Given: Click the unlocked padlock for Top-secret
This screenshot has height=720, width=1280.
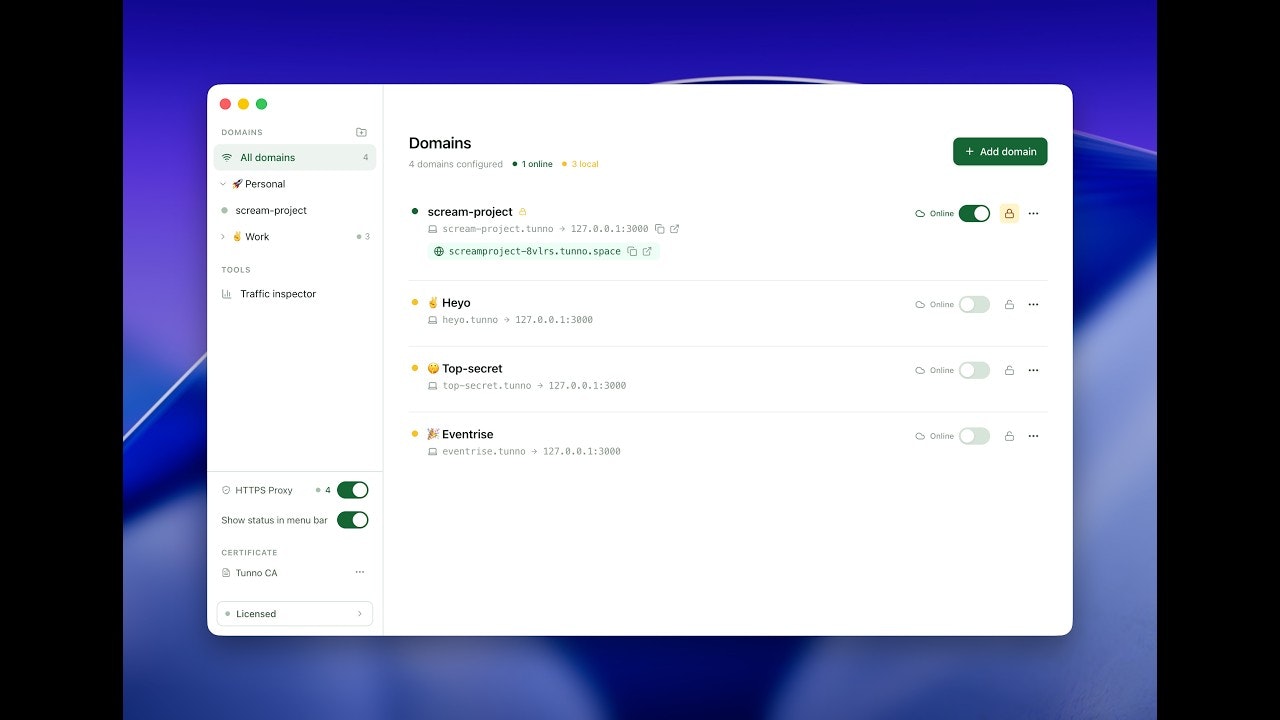Looking at the screenshot, I should pyautogui.click(x=1009, y=370).
